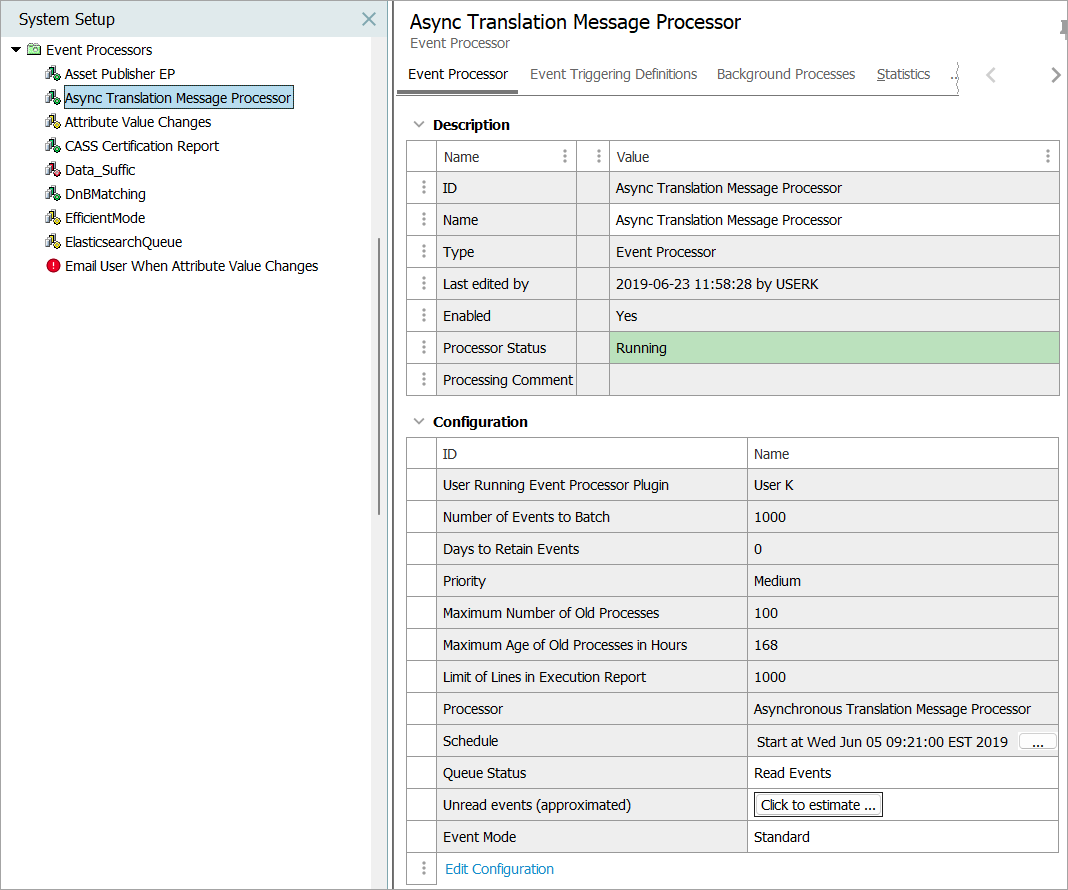This screenshot has height=890, width=1068.
Task: Click the Schedule ellipsis button
Action: coord(1037,742)
